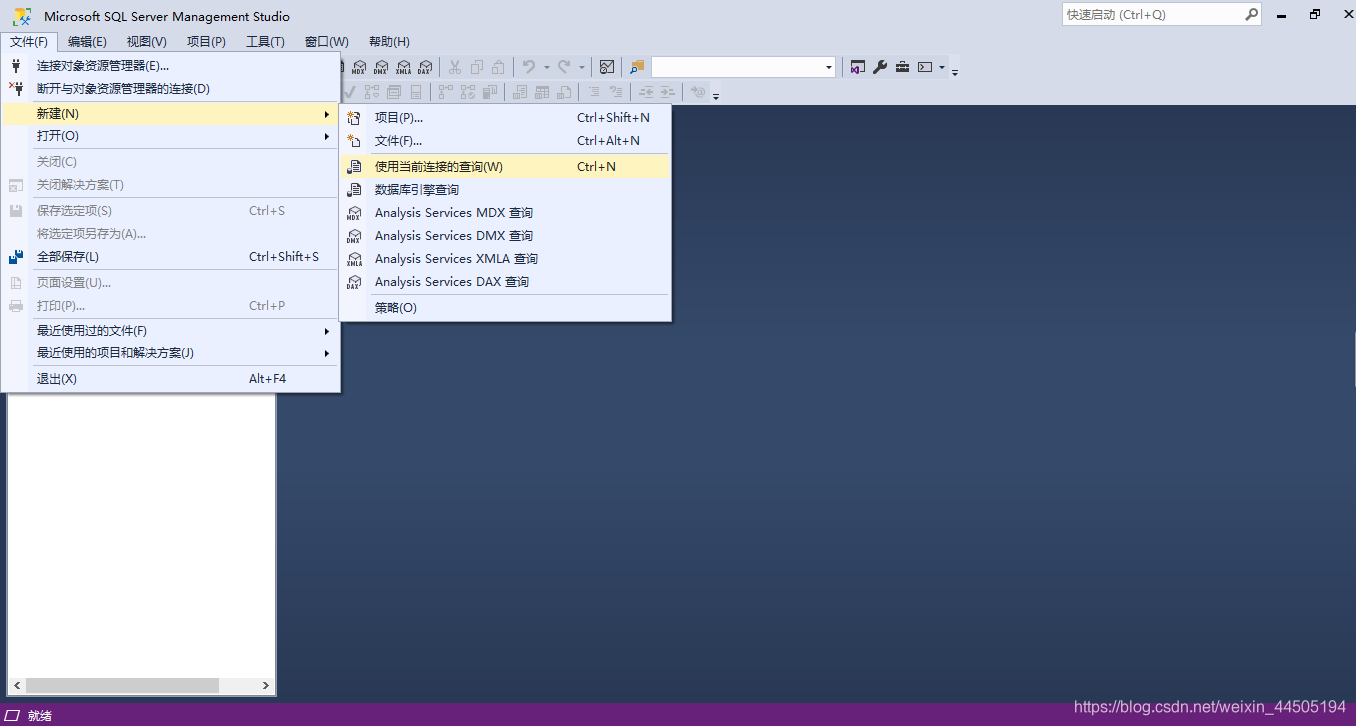Open the 文件(F) menu
The width and height of the screenshot is (1356, 726).
click(x=29, y=41)
